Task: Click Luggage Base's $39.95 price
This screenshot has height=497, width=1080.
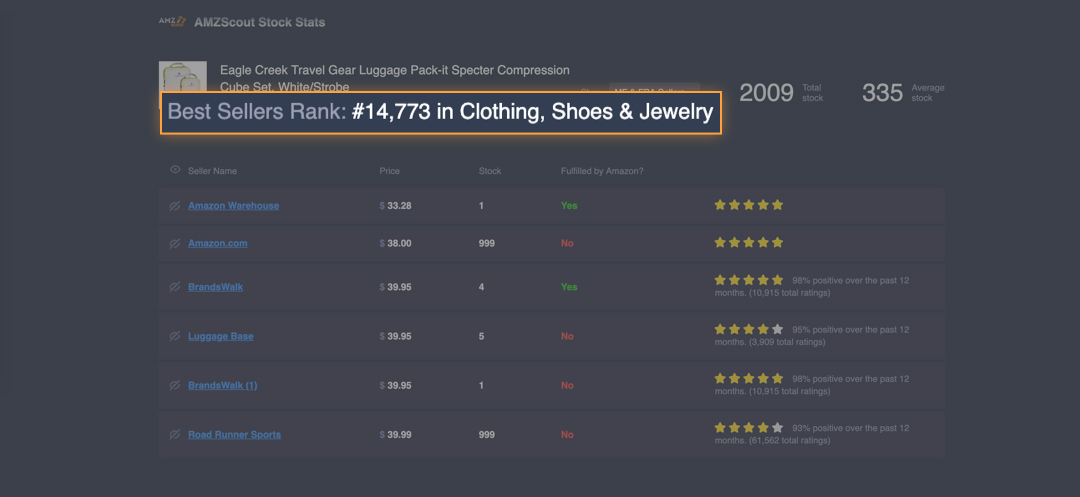Action: click(395, 337)
